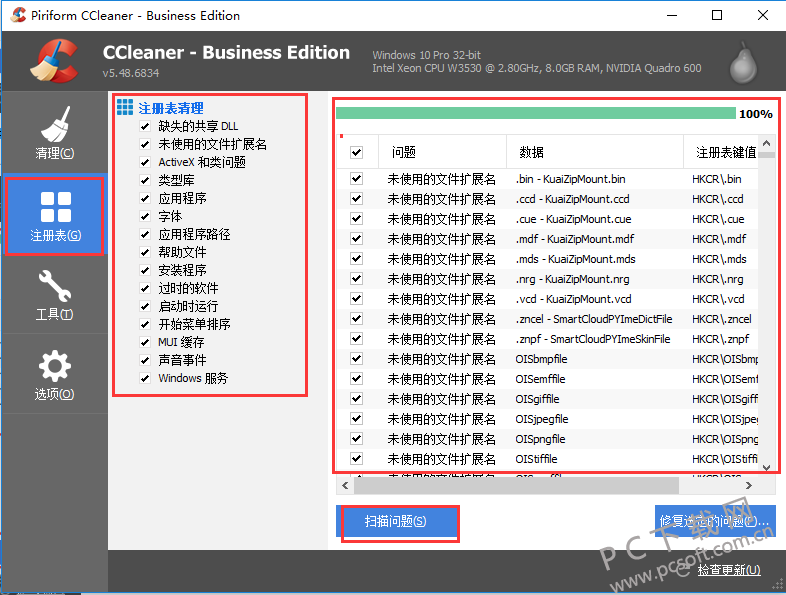Uncheck the .nrg KuaiZipMount.nrg row
The image size is (786, 595).
[x=356, y=279]
